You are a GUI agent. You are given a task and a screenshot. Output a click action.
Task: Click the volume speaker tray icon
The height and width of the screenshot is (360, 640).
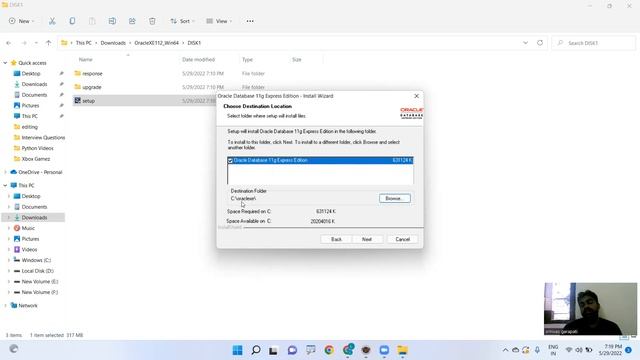(x=578, y=350)
